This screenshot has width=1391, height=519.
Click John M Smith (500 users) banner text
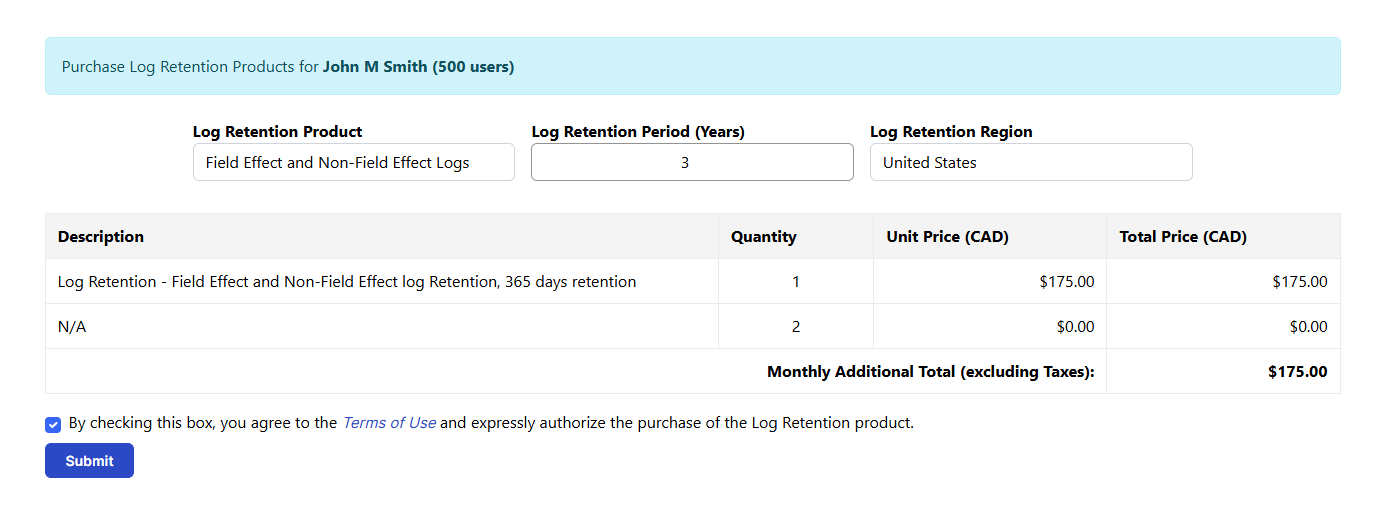[x=418, y=67]
